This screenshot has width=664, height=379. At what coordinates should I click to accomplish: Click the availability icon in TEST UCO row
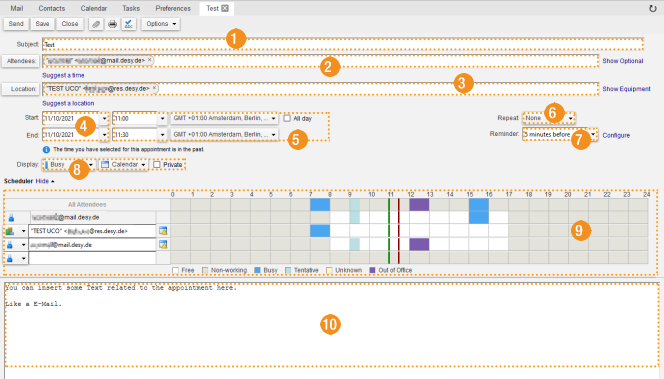[x=163, y=231]
